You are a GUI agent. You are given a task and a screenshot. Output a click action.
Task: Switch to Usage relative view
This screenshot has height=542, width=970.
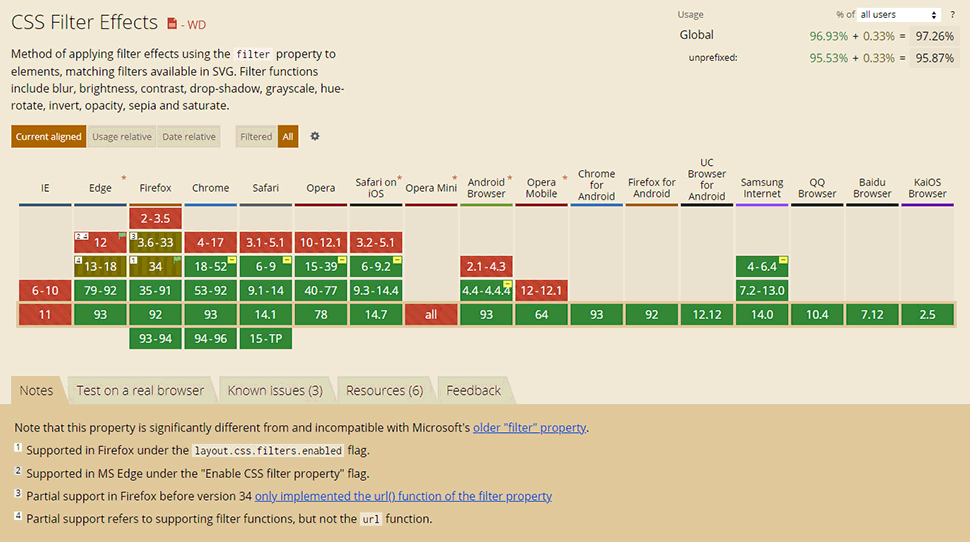click(122, 137)
